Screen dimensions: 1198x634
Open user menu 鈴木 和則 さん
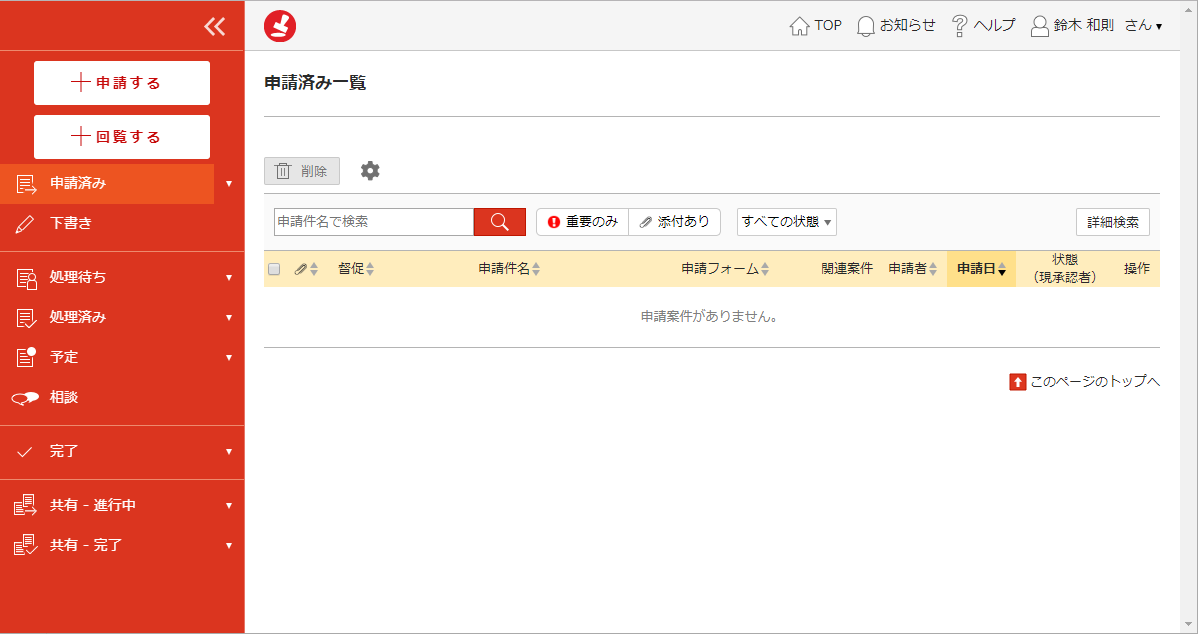tap(1096, 26)
